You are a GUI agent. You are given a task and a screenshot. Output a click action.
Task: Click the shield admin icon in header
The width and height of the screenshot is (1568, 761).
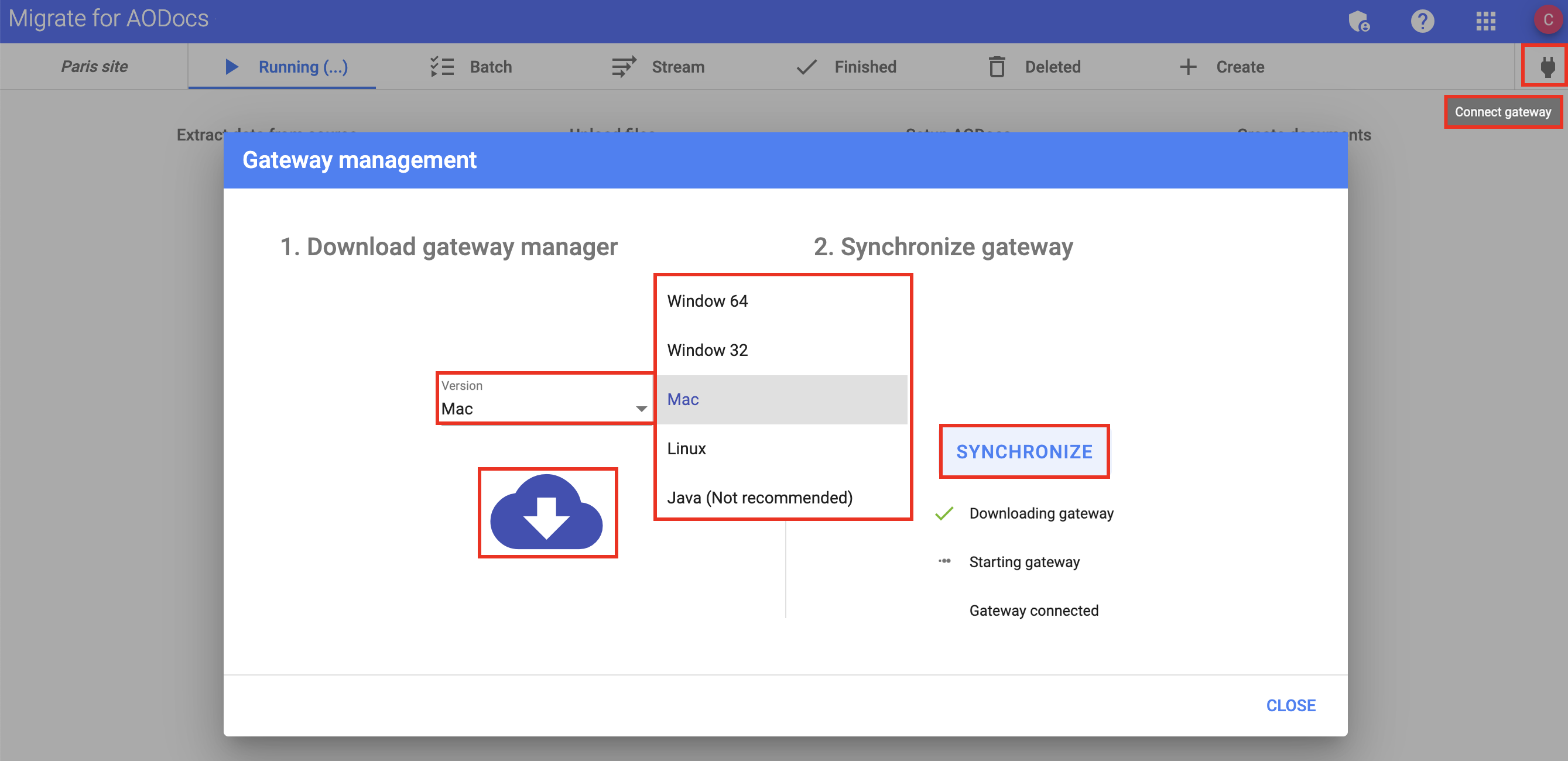pos(1358,21)
